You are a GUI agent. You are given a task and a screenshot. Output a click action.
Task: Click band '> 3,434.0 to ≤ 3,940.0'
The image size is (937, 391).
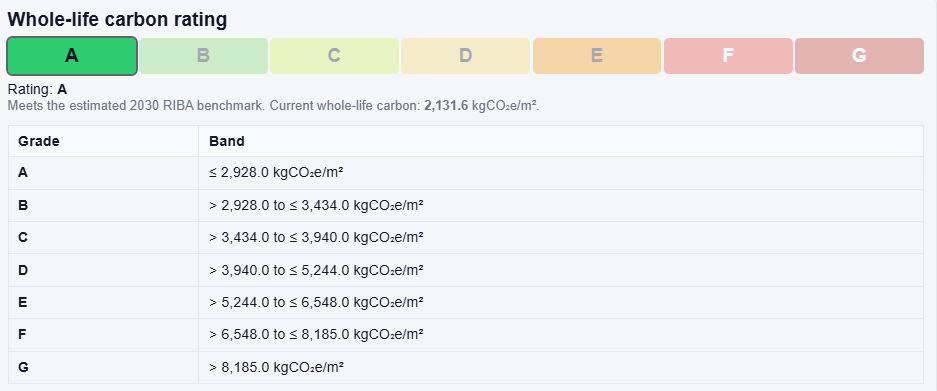coord(316,237)
